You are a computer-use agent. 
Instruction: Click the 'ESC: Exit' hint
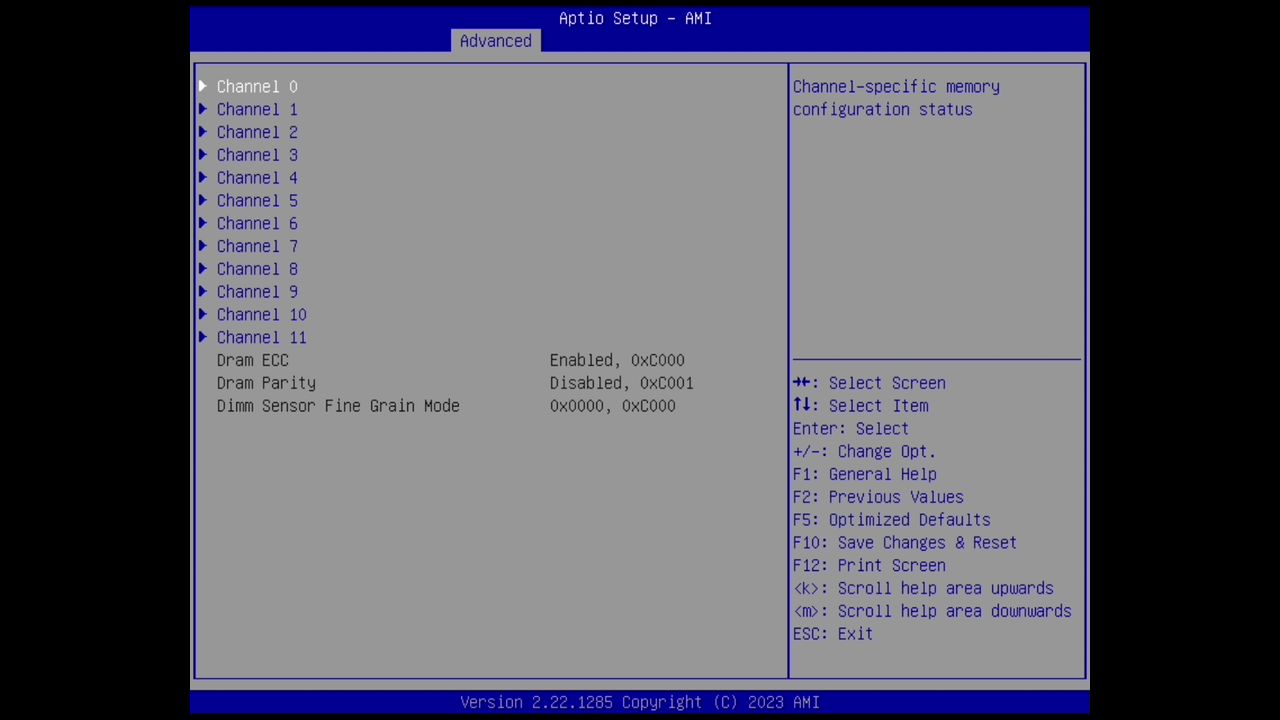(833, 634)
